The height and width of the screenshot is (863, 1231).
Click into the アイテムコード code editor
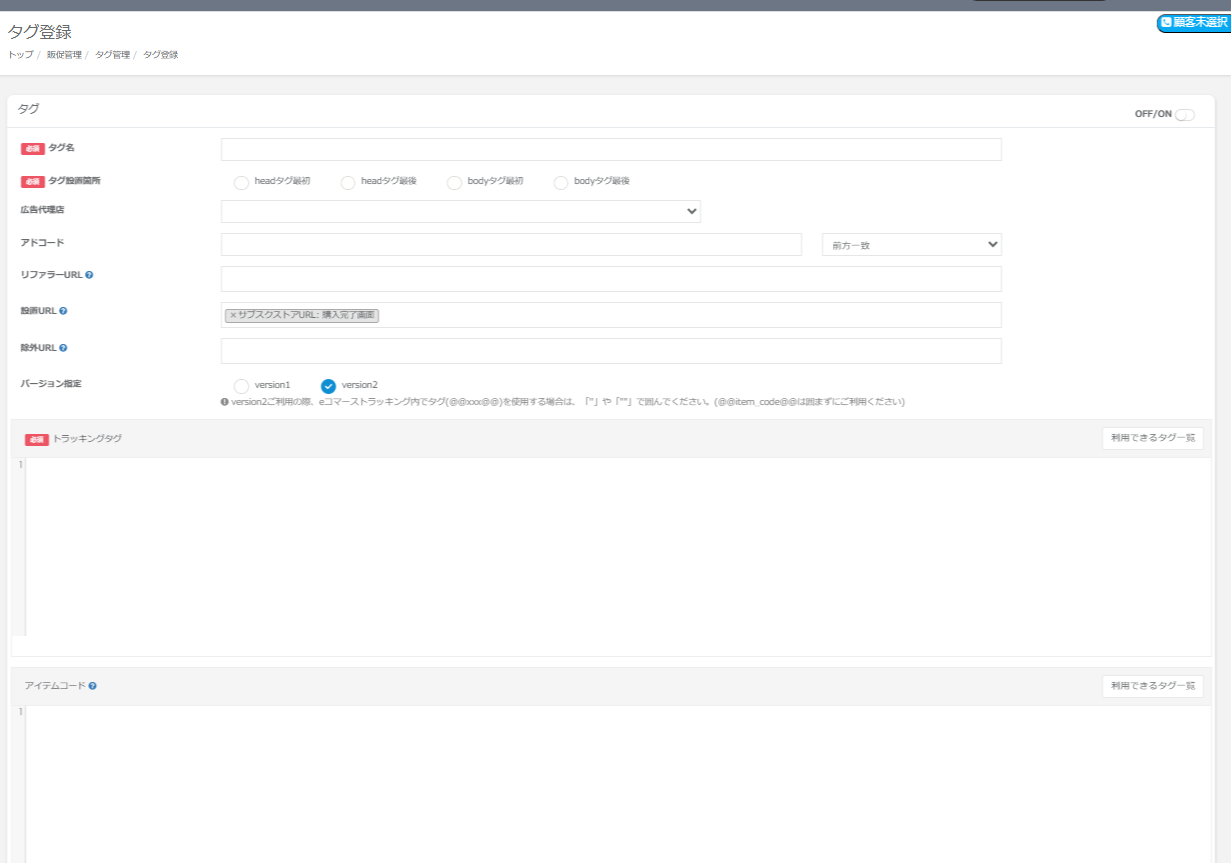pyautogui.click(x=617, y=784)
